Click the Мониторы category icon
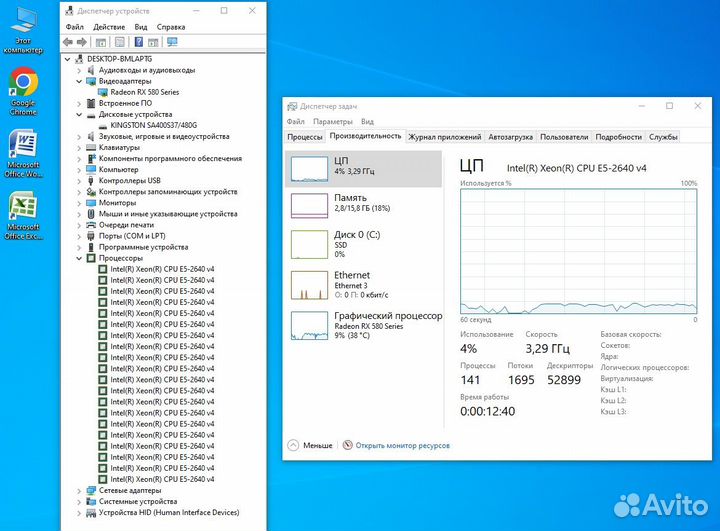This screenshot has width=720, height=531. point(91,203)
